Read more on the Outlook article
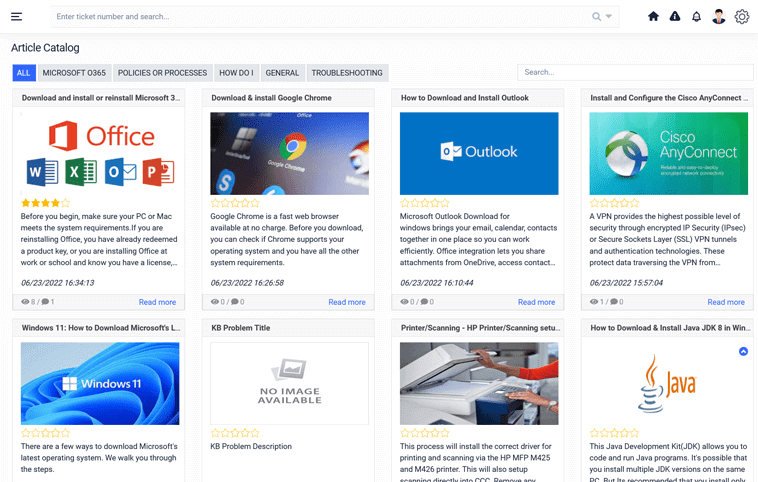This screenshot has width=758, height=482. click(x=537, y=302)
